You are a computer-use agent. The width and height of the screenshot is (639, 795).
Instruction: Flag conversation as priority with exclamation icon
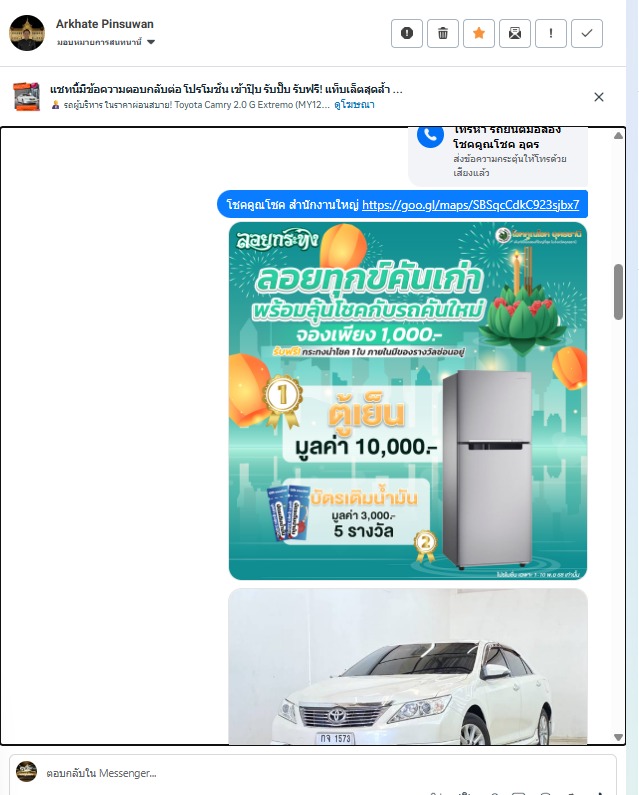click(551, 33)
